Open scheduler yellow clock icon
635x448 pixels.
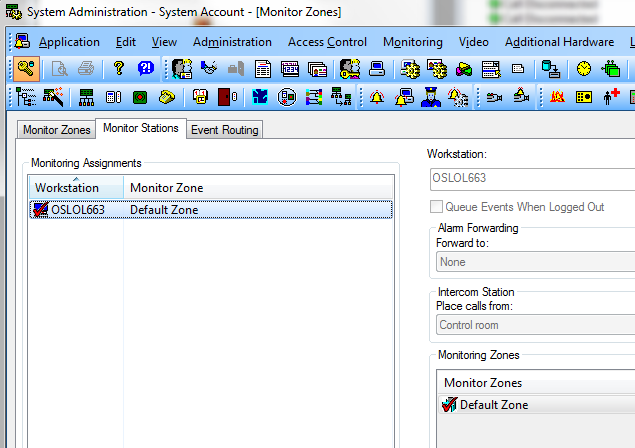584,69
